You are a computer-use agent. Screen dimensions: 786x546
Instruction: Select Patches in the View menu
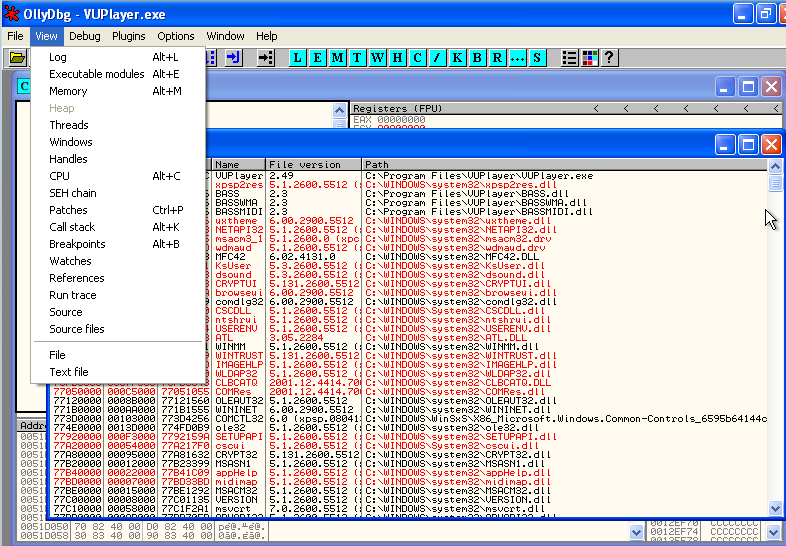118,211
